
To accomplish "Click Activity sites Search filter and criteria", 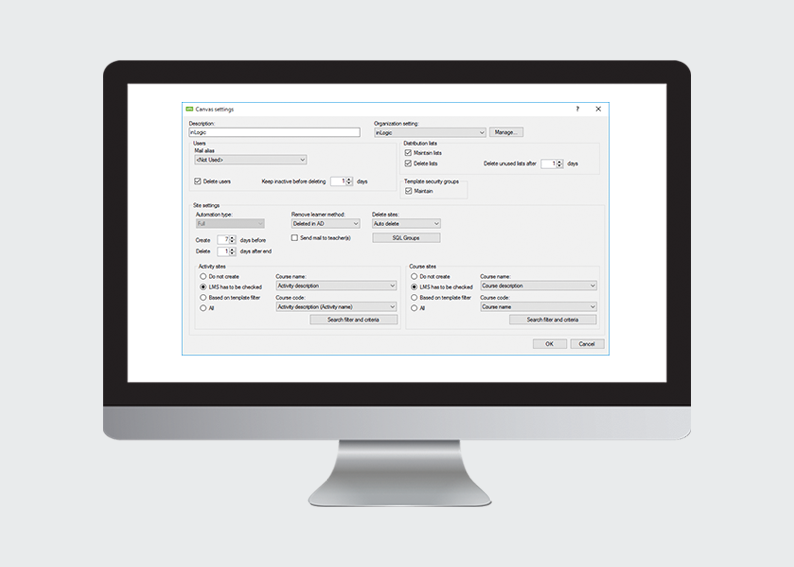I will coord(353,320).
